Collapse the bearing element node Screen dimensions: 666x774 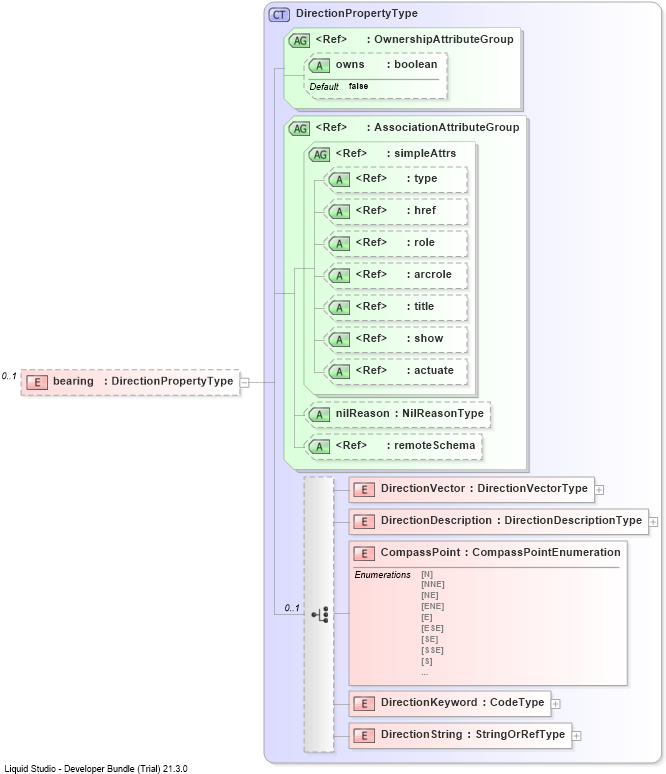[244, 382]
